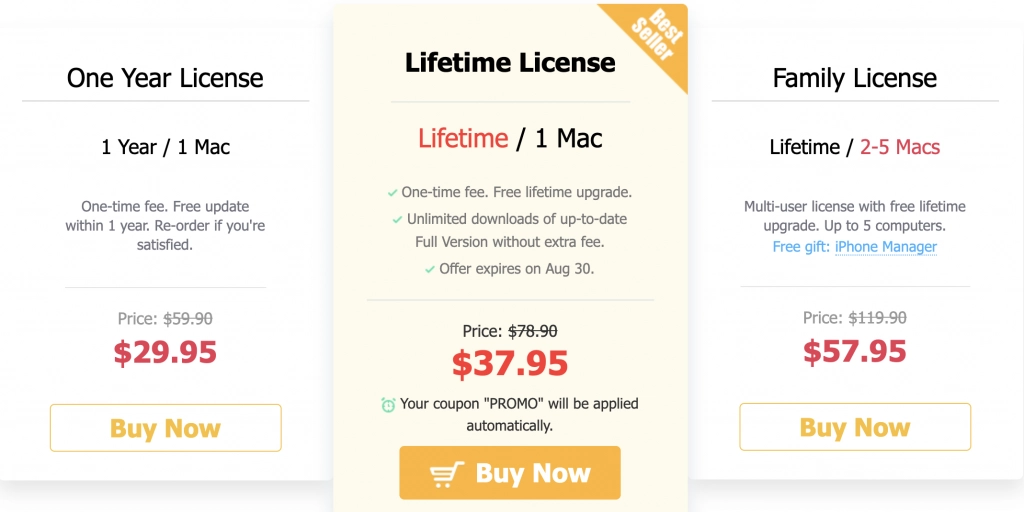Click the red 2-5 Macs text
The height and width of the screenshot is (512, 1024).
tap(900, 147)
